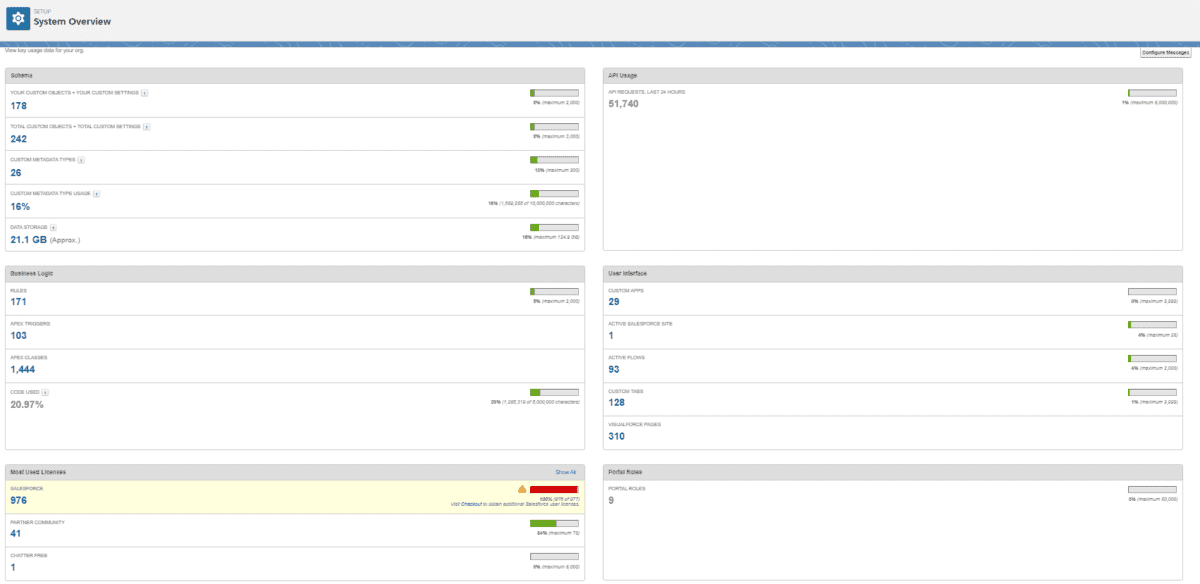
Task: Click info icon beside Total Custom Objects
Action: tap(147, 127)
